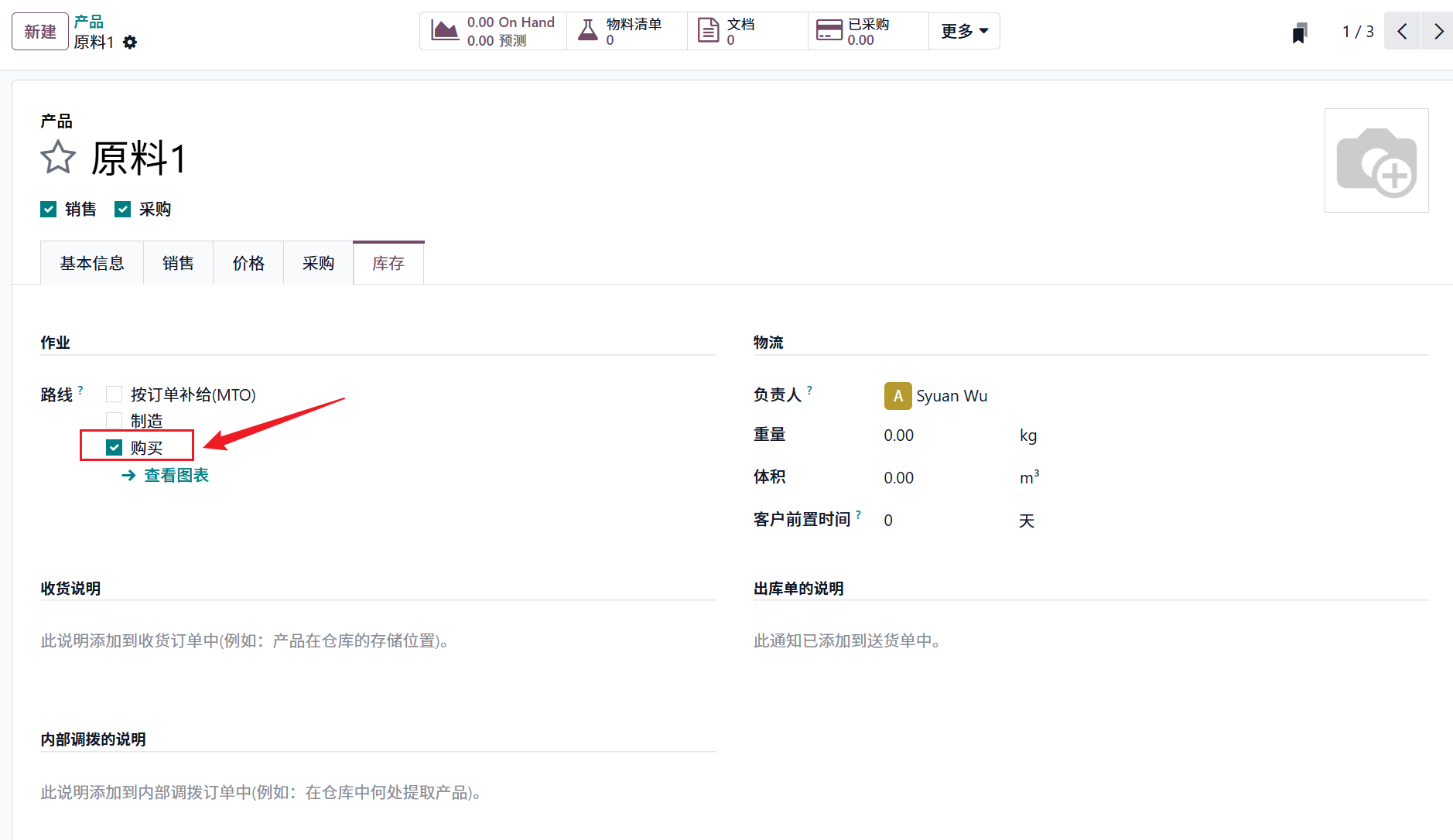Enable the 按订单补给(MTO) route checkbox
The width and height of the screenshot is (1453, 840).
[x=115, y=394]
